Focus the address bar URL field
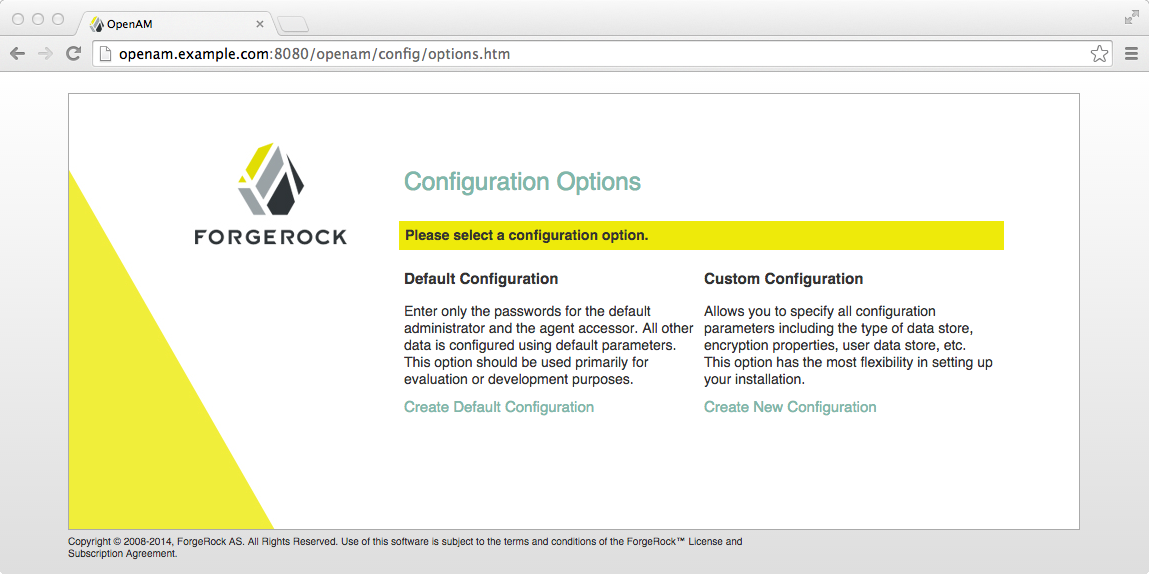The height and width of the screenshot is (574, 1149). pyautogui.click(x=600, y=54)
